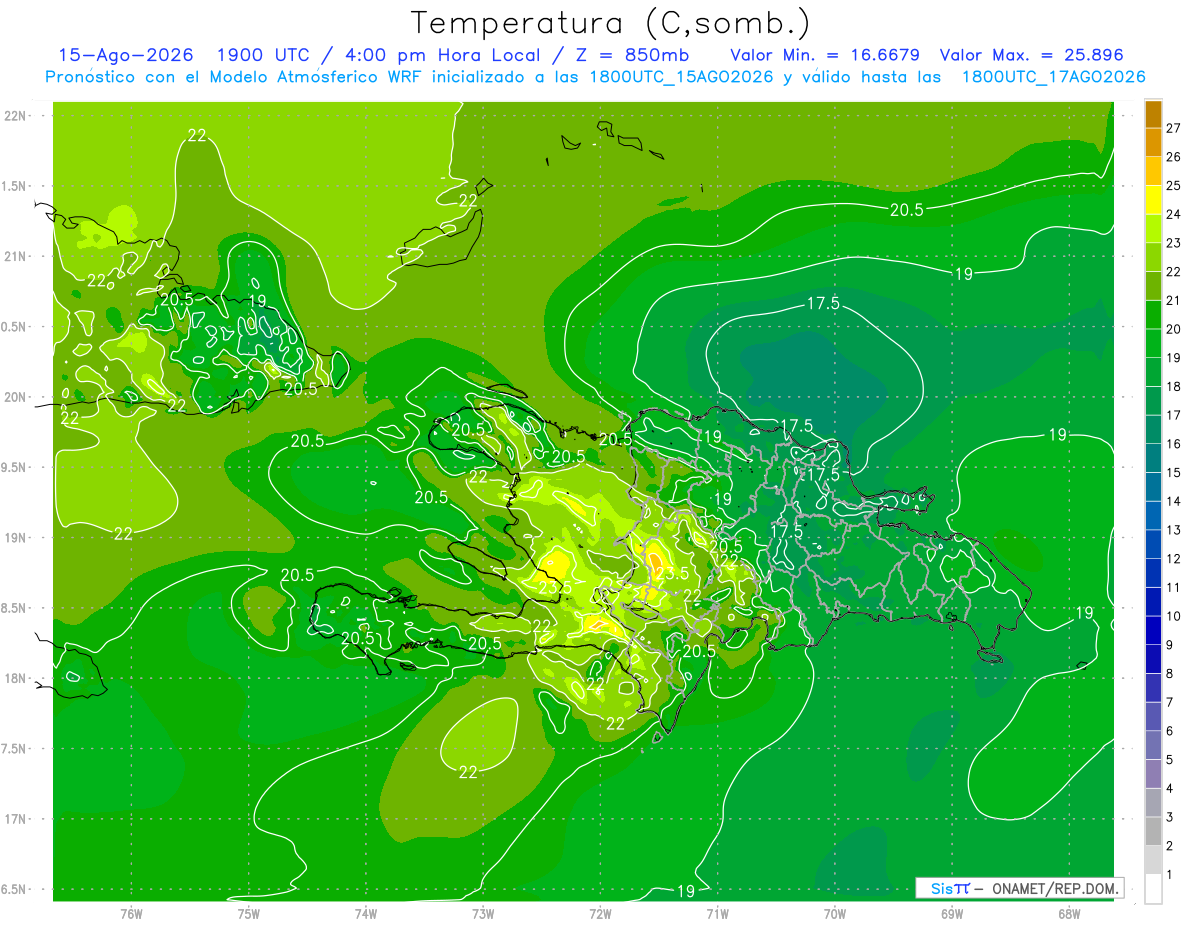Screen dimensions: 1200x927
Task: Click the dark orange swatch above 27
Action: tap(1153, 113)
